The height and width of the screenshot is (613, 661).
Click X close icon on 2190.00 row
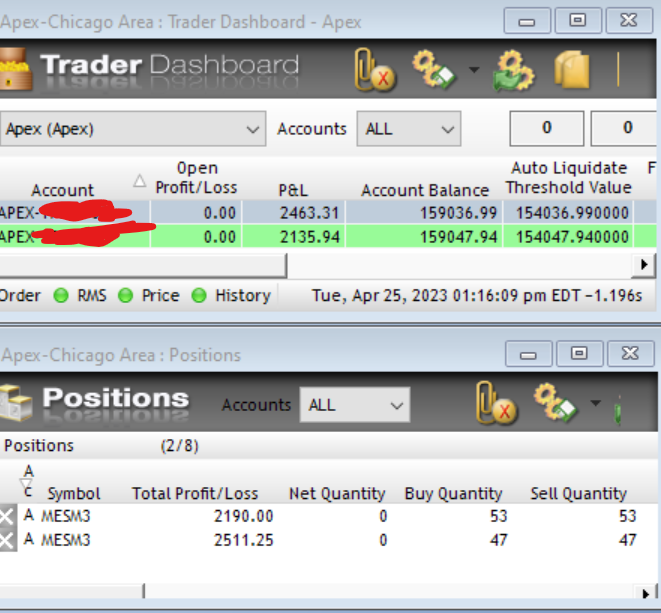[8, 516]
